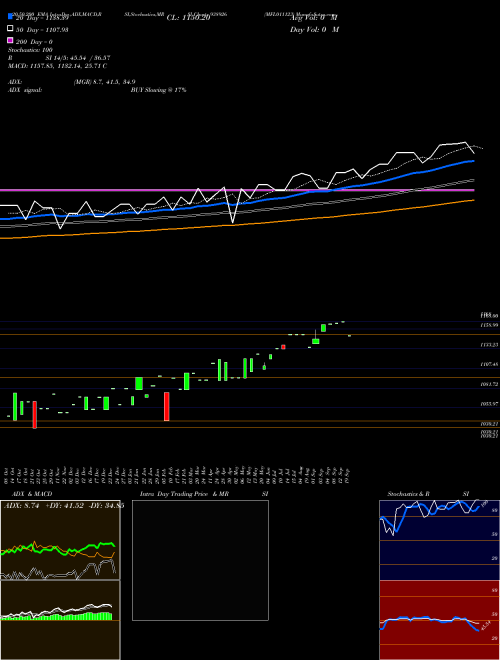
Task: Click the horizontal magenta 200 Day line
Action: [x=237, y=190]
